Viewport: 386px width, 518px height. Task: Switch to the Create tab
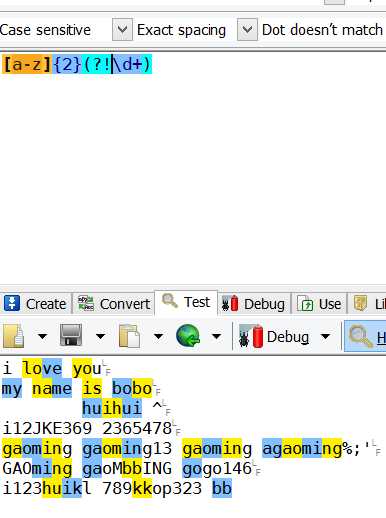coord(36,304)
